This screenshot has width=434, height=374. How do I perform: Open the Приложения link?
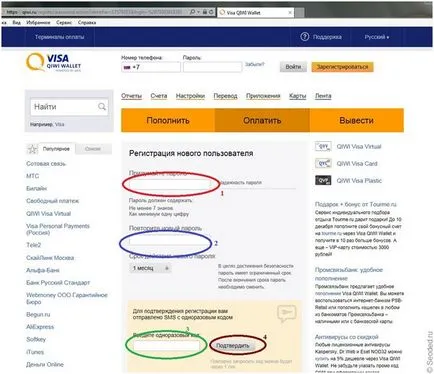[x=263, y=96]
